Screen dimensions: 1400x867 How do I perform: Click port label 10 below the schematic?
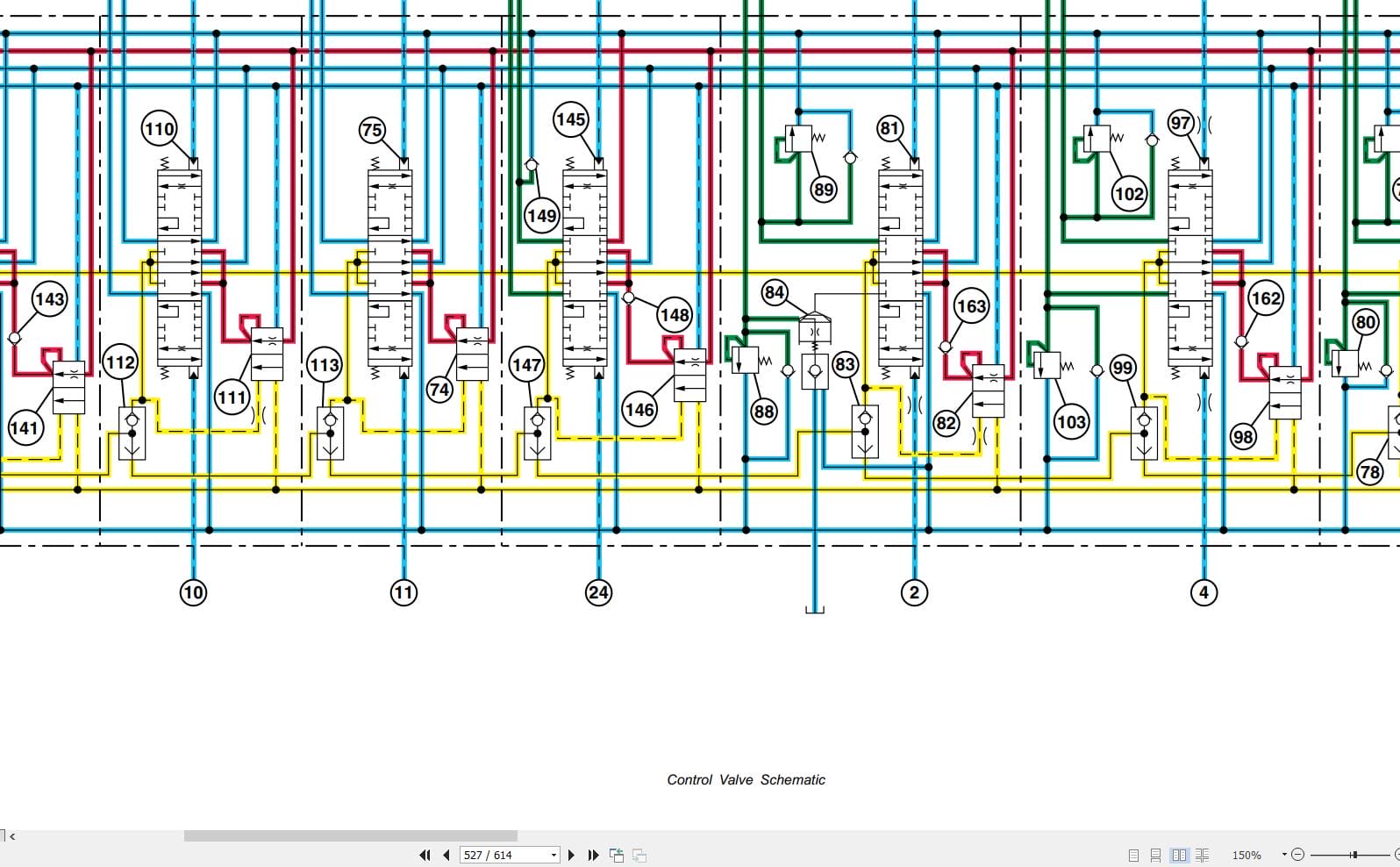click(x=193, y=592)
